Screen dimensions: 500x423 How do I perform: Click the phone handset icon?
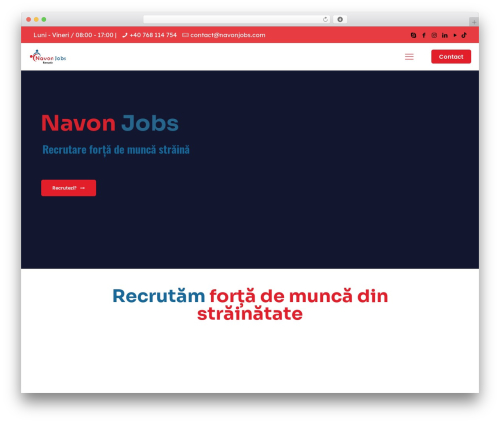point(125,35)
